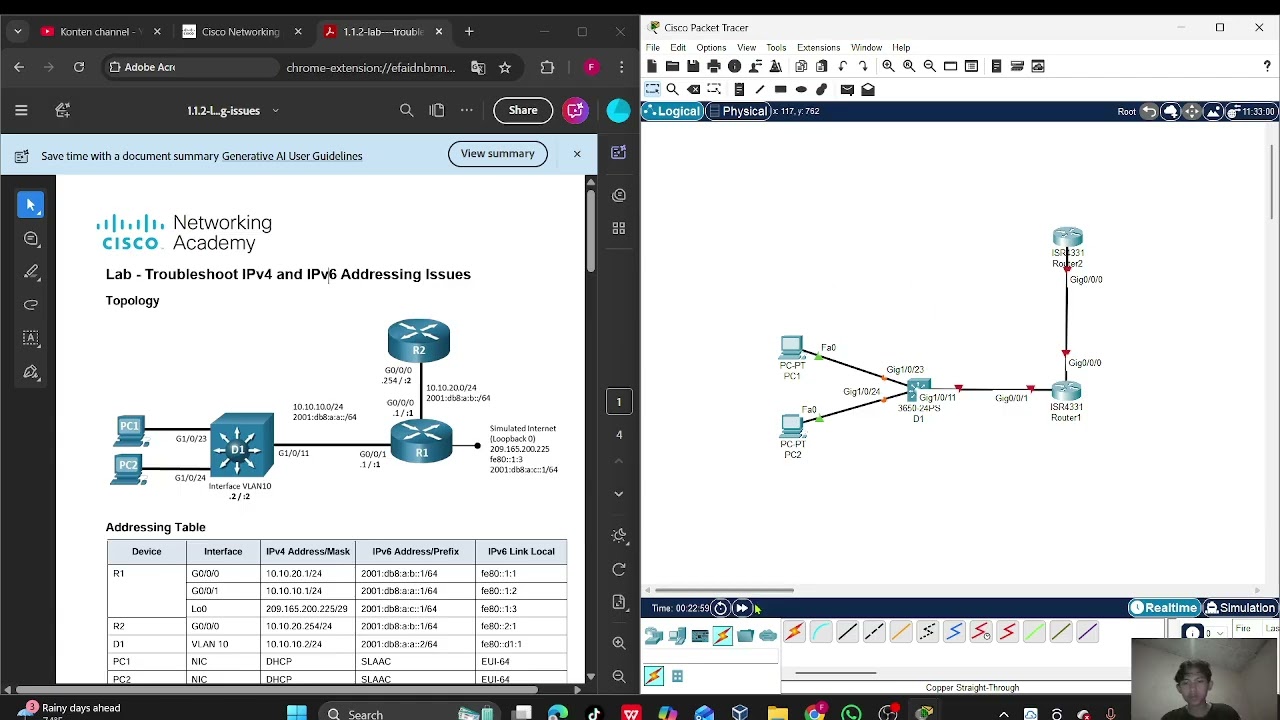
Task: Open Chrome tab search dropdown
Action: click(17, 31)
